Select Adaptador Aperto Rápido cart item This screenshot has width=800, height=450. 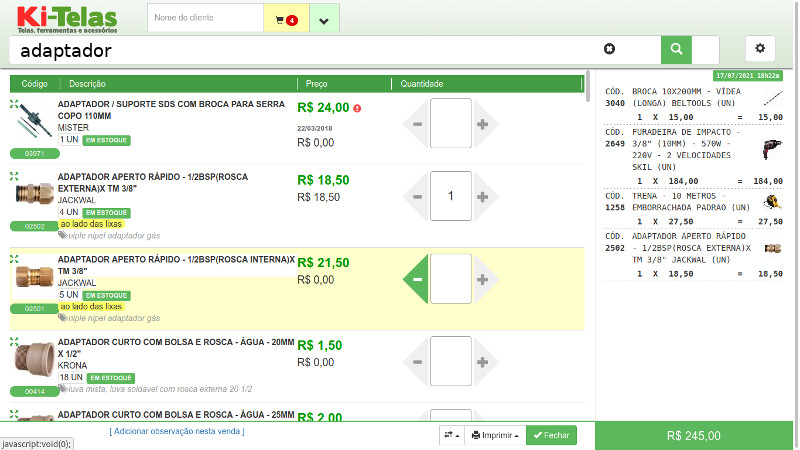click(694, 255)
